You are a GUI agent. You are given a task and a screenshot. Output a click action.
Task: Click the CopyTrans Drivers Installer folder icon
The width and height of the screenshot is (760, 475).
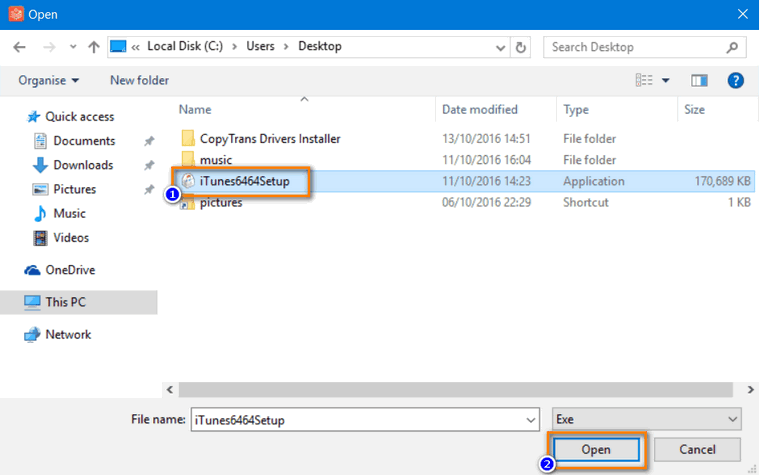click(188, 138)
